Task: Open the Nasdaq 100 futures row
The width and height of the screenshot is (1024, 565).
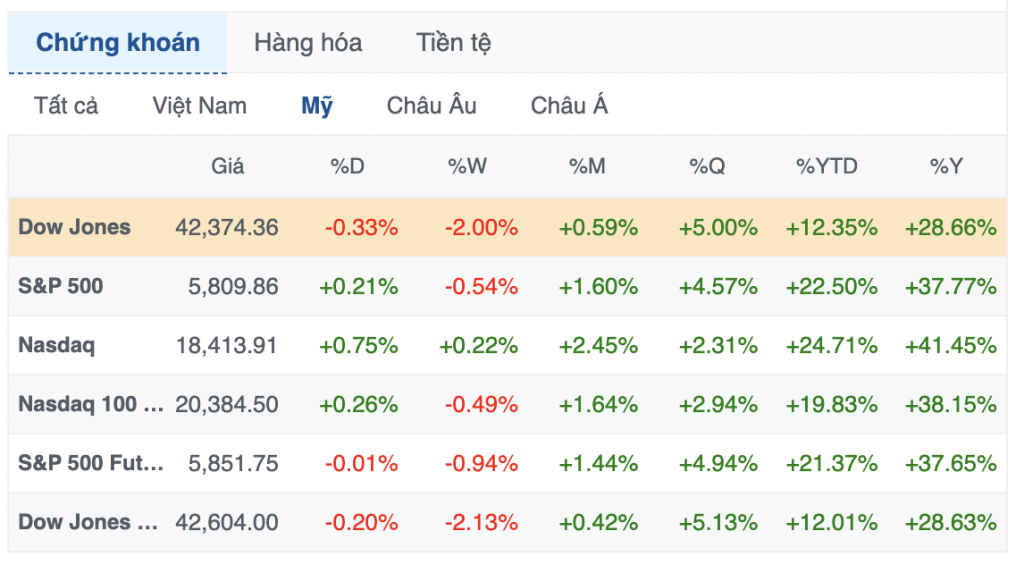Action: (91, 404)
